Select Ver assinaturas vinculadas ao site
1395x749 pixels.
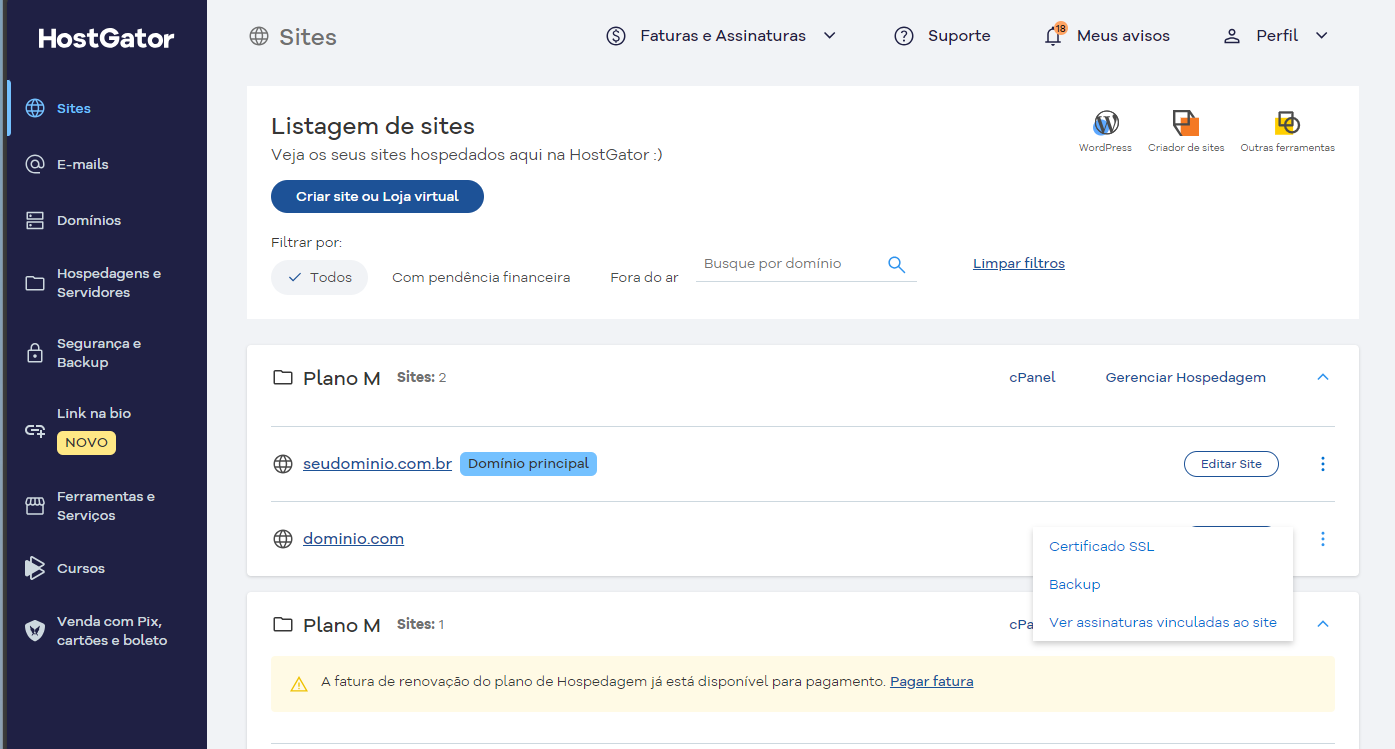pos(1162,623)
